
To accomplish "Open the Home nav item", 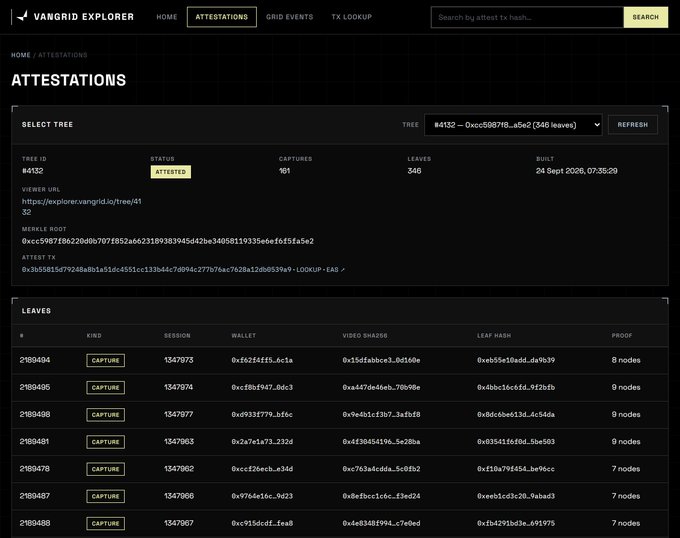I will coord(167,17).
